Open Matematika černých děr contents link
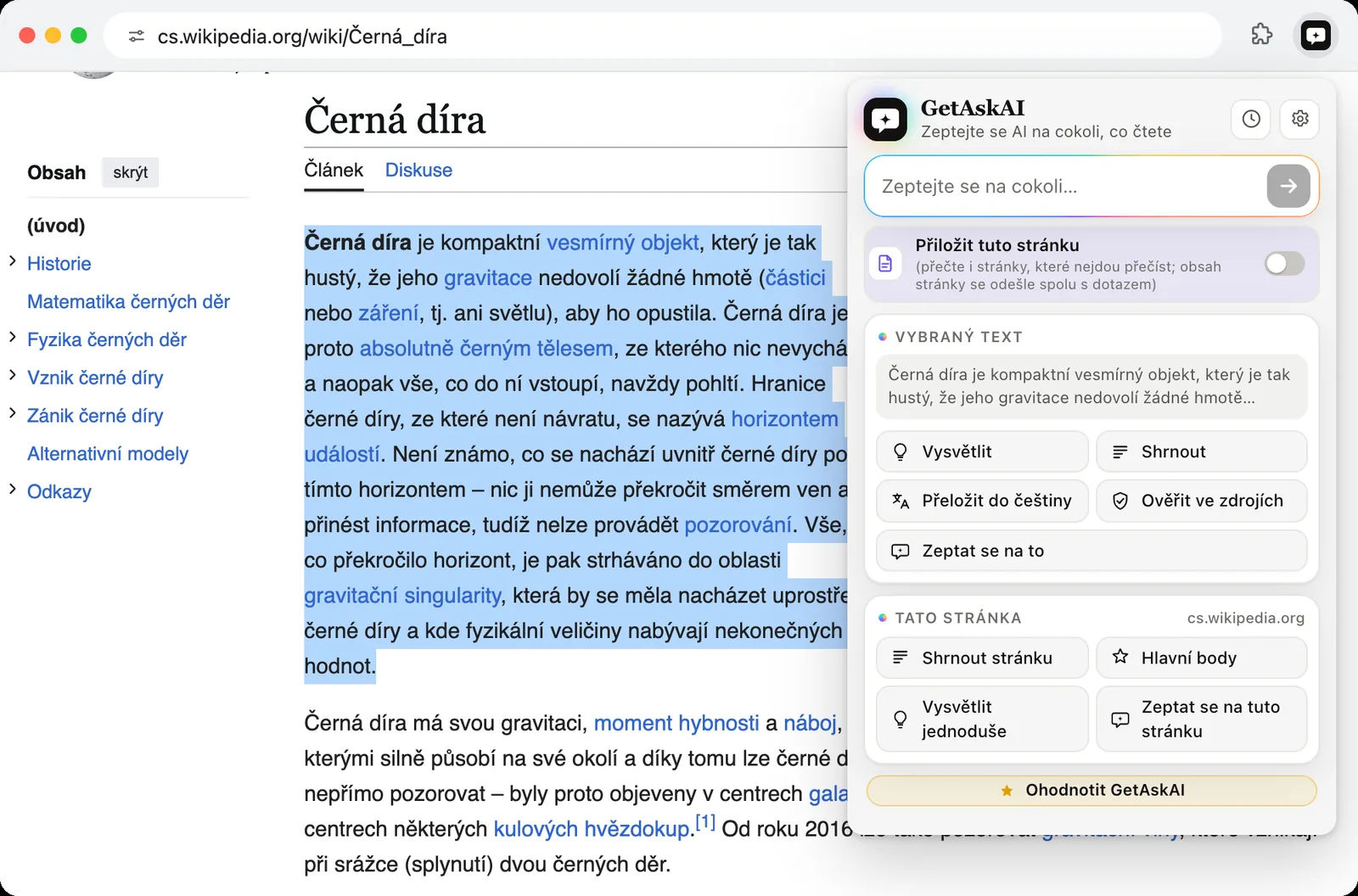This screenshot has height=896, width=1358. click(128, 301)
